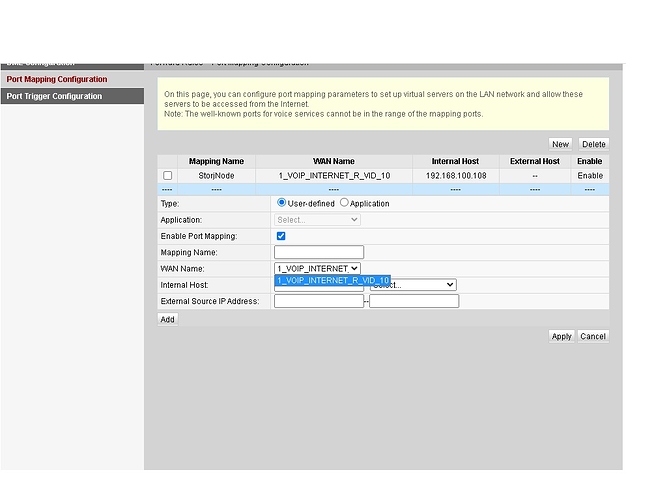
Task: Click the Delete button above the table
Action: (x=593, y=144)
